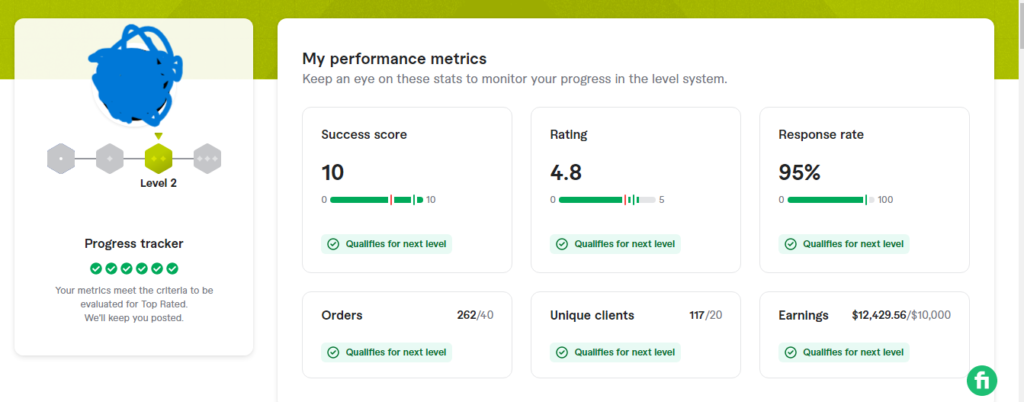
Task: Click the Earnings qualifies for next level badge
Action: (x=845, y=352)
